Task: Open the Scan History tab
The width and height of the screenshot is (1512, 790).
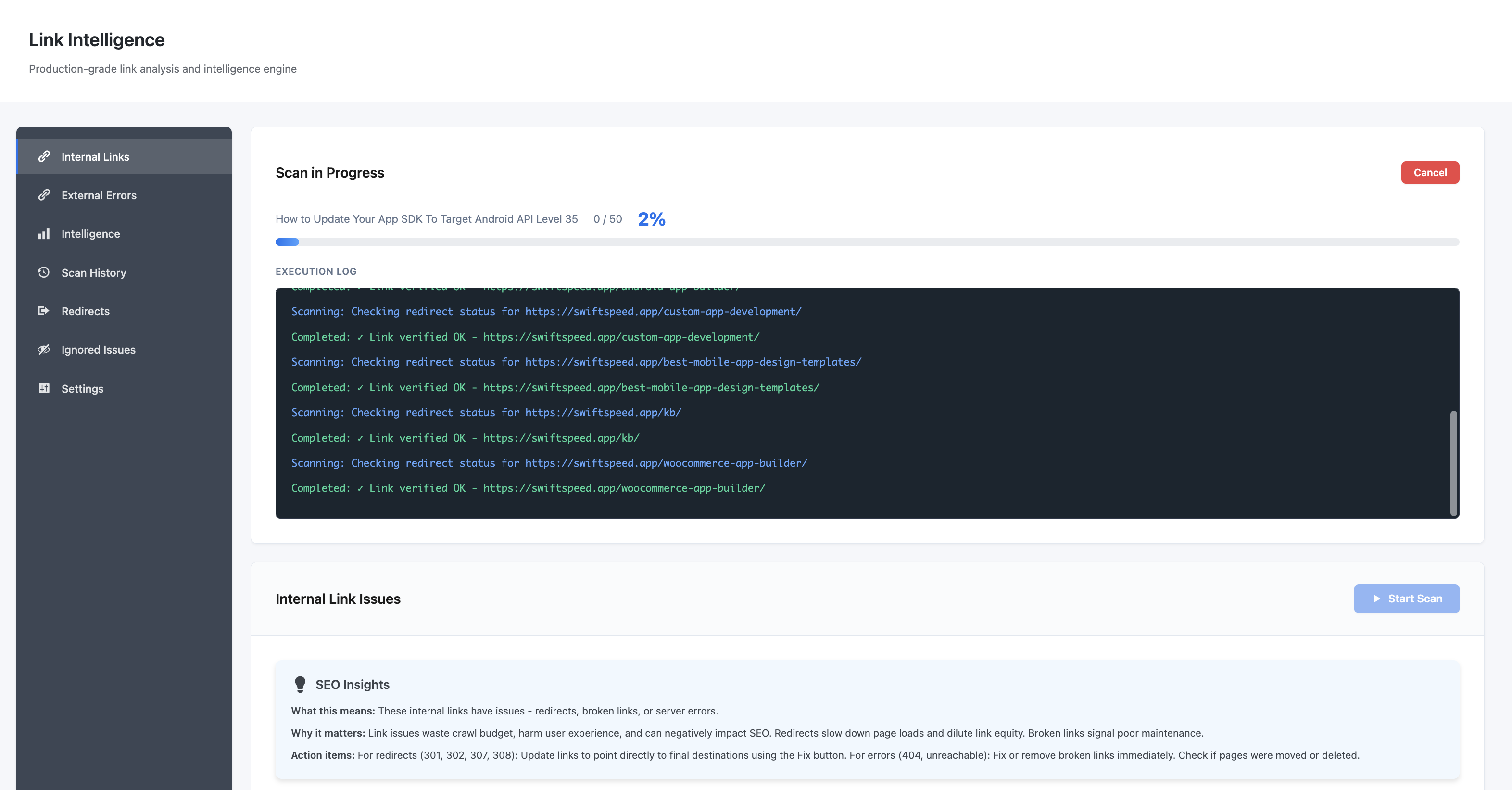Action: [94, 272]
